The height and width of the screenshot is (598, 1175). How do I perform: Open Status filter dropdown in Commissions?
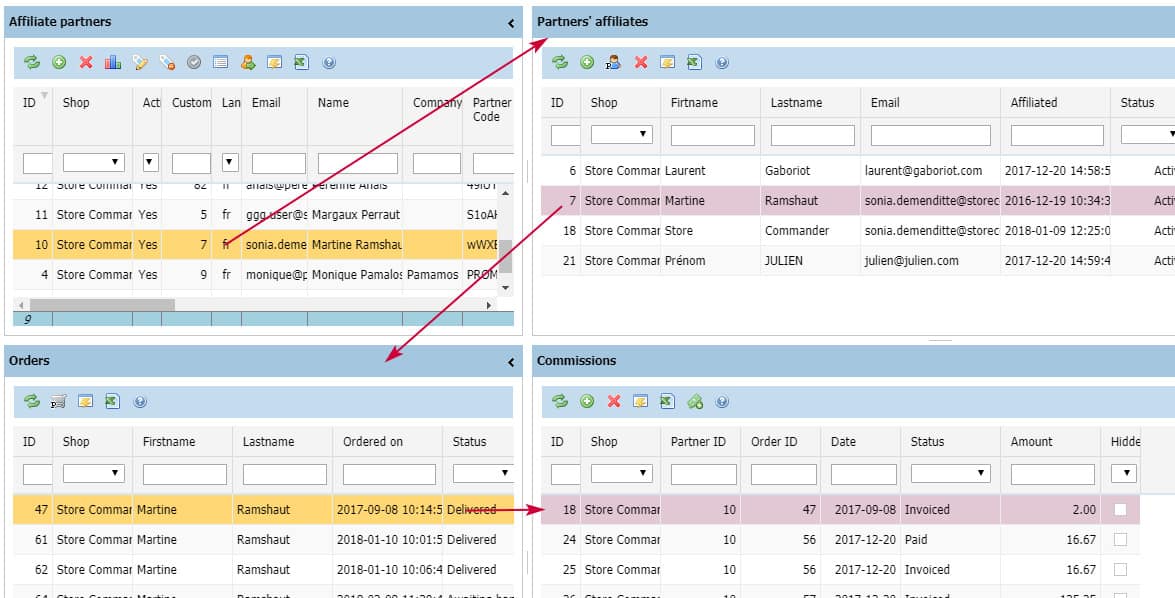(x=950, y=474)
